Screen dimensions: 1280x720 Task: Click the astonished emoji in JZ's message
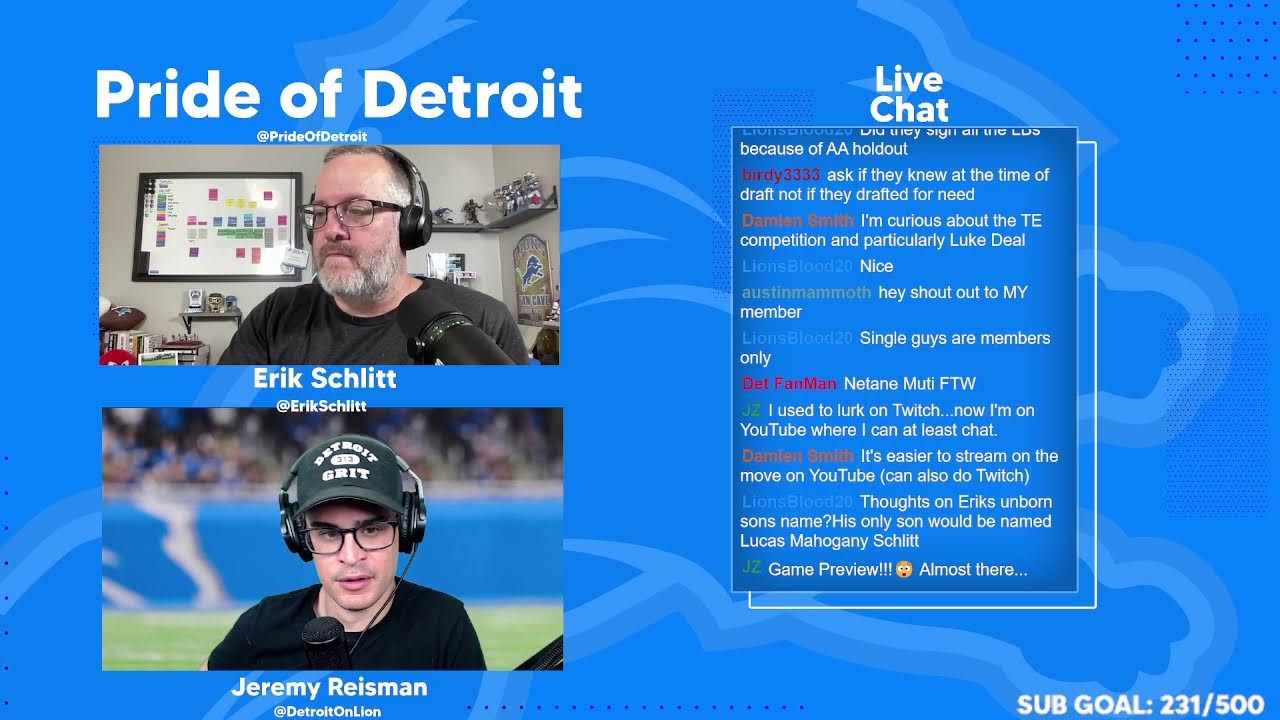pyautogui.click(x=904, y=569)
